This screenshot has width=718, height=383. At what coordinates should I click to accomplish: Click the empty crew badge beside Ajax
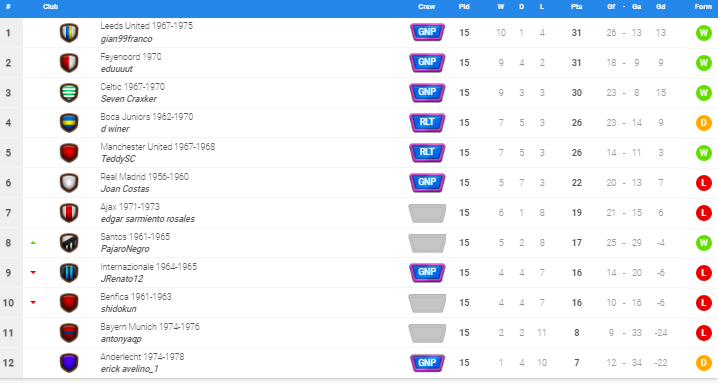tap(427, 213)
